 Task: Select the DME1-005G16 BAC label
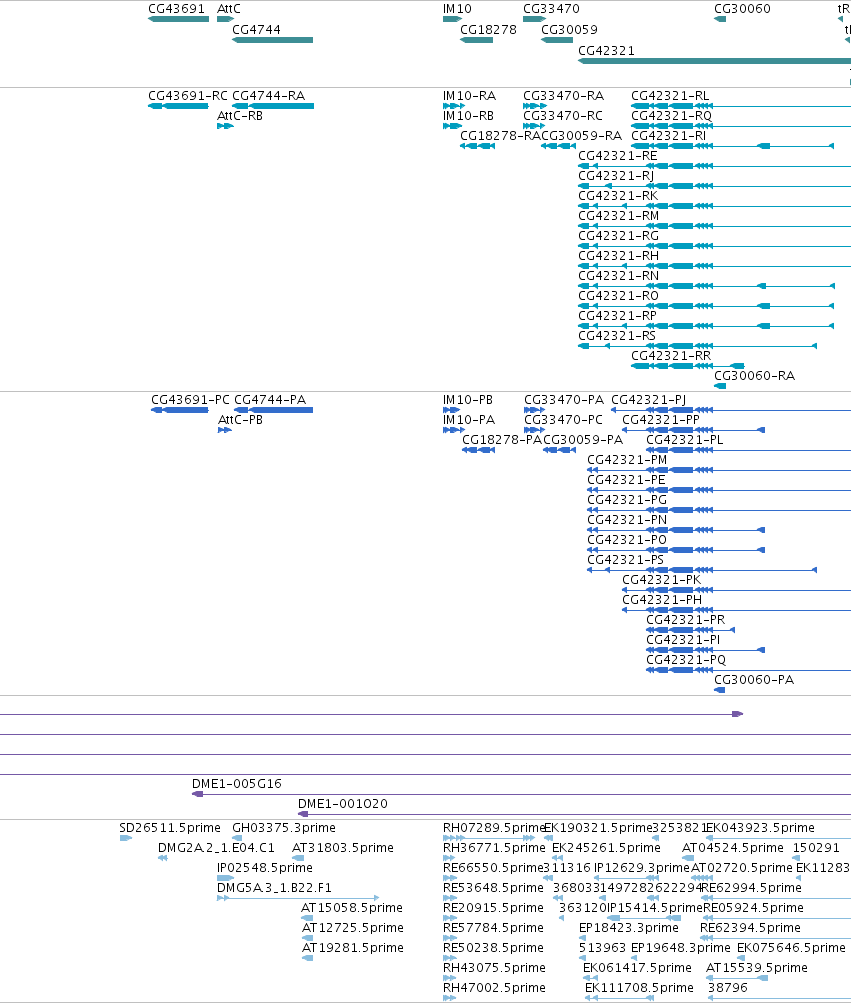click(x=237, y=784)
